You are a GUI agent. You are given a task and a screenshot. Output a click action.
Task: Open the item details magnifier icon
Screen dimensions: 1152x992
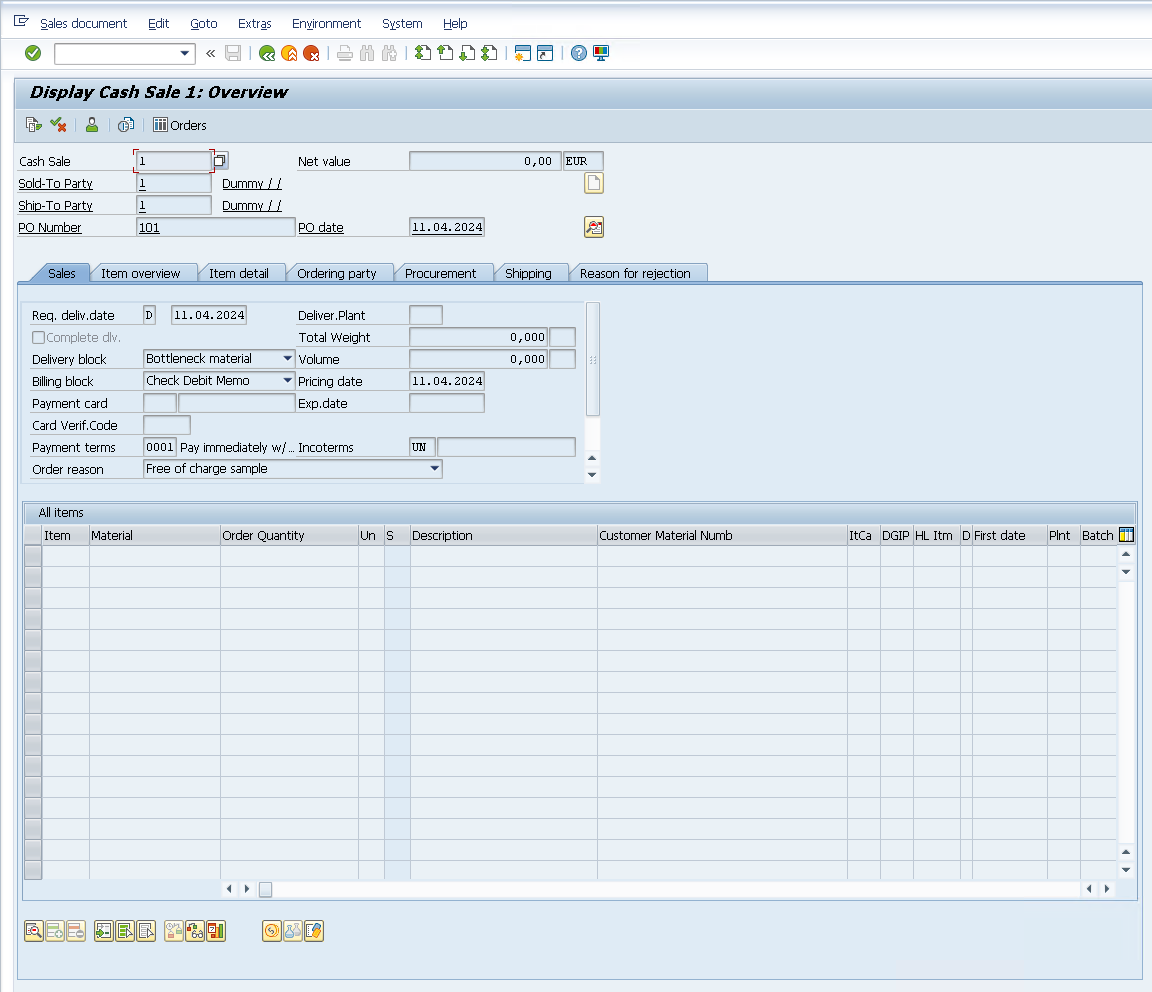tap(33, 931)
